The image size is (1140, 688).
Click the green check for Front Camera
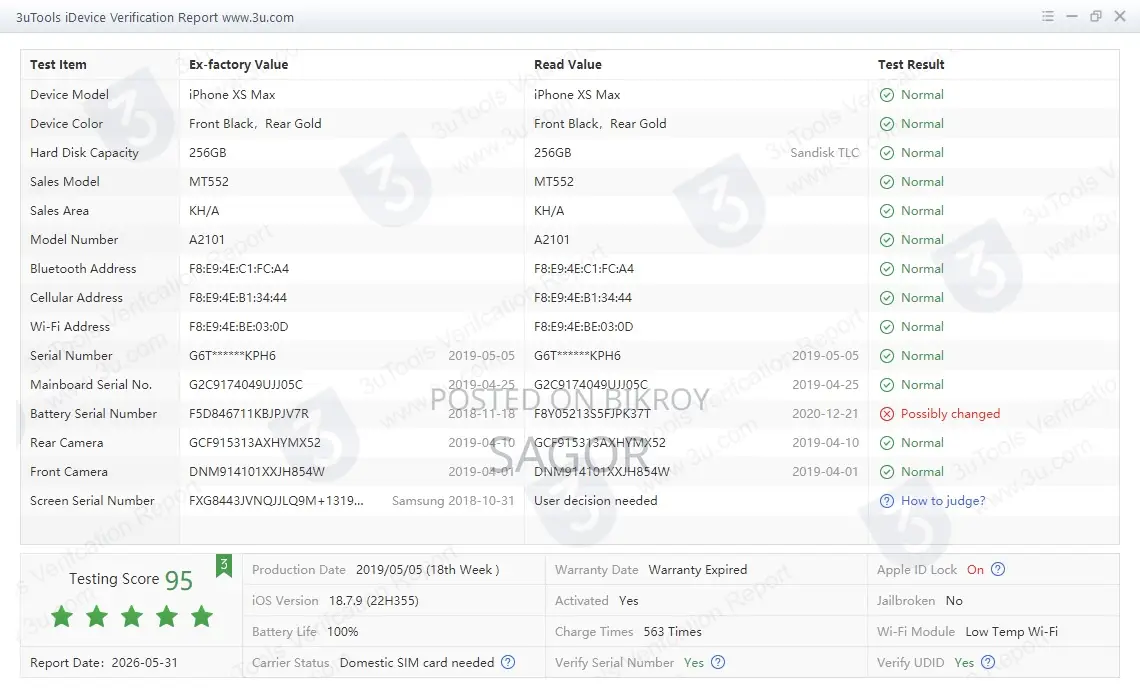tap(887, 472)
